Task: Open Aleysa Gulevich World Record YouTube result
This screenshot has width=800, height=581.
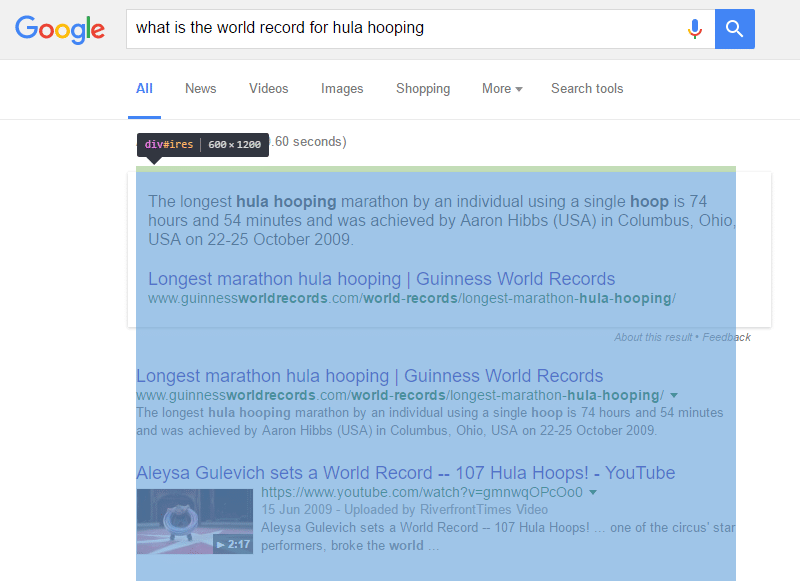Action: click(406, 473)
